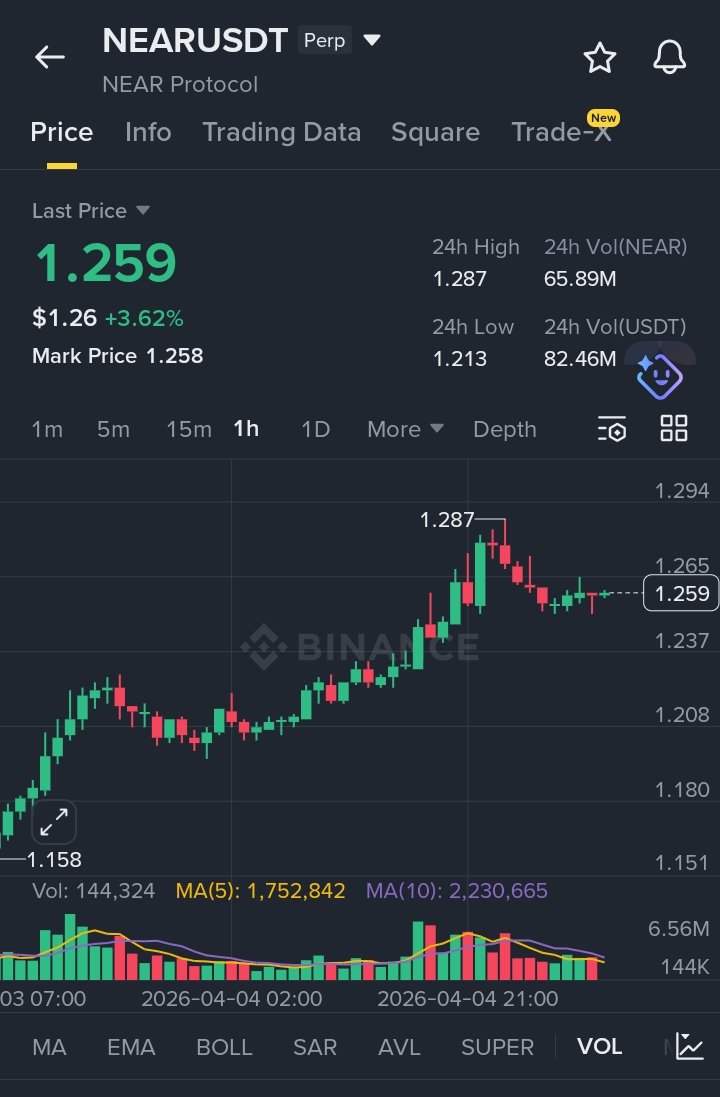Open chart settings icon beside Depth
The height and width of the screenshot is (1097, 720).
612,429
